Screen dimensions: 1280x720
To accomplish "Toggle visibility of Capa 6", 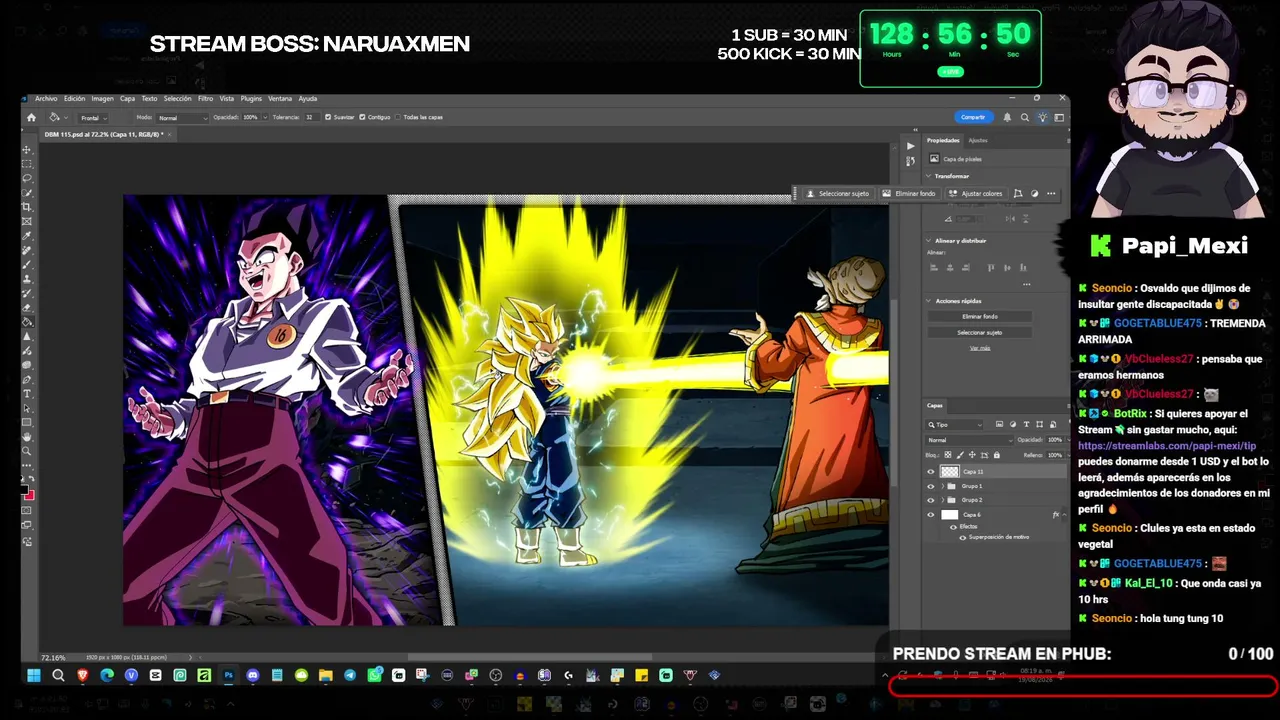I will (x=931, y=515).
